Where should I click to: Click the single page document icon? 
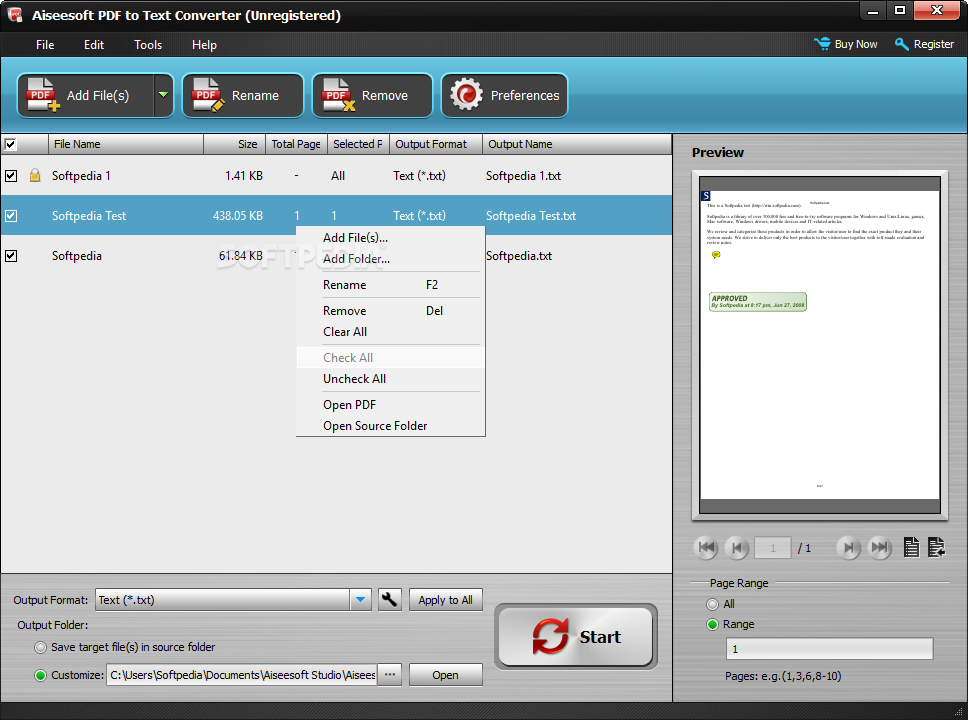[x=911, y=547]
